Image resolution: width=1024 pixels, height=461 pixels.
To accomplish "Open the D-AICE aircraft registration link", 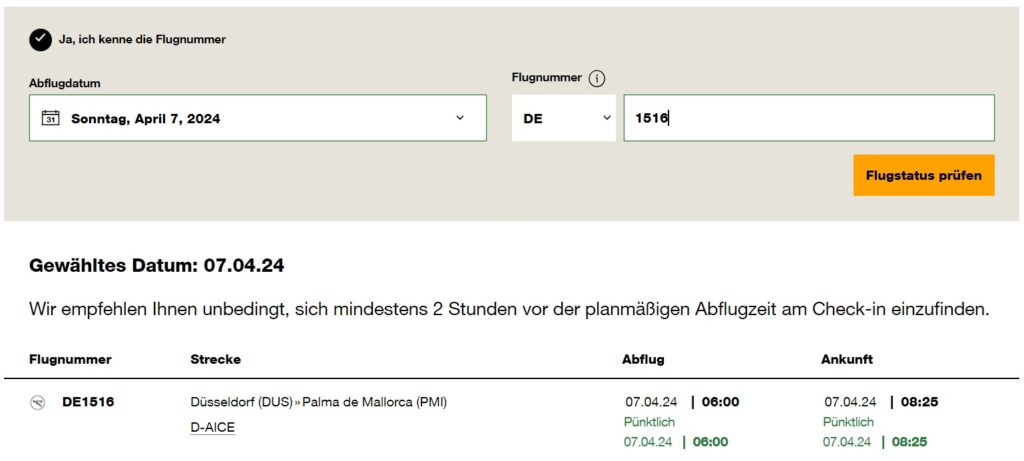I will 212,428.
